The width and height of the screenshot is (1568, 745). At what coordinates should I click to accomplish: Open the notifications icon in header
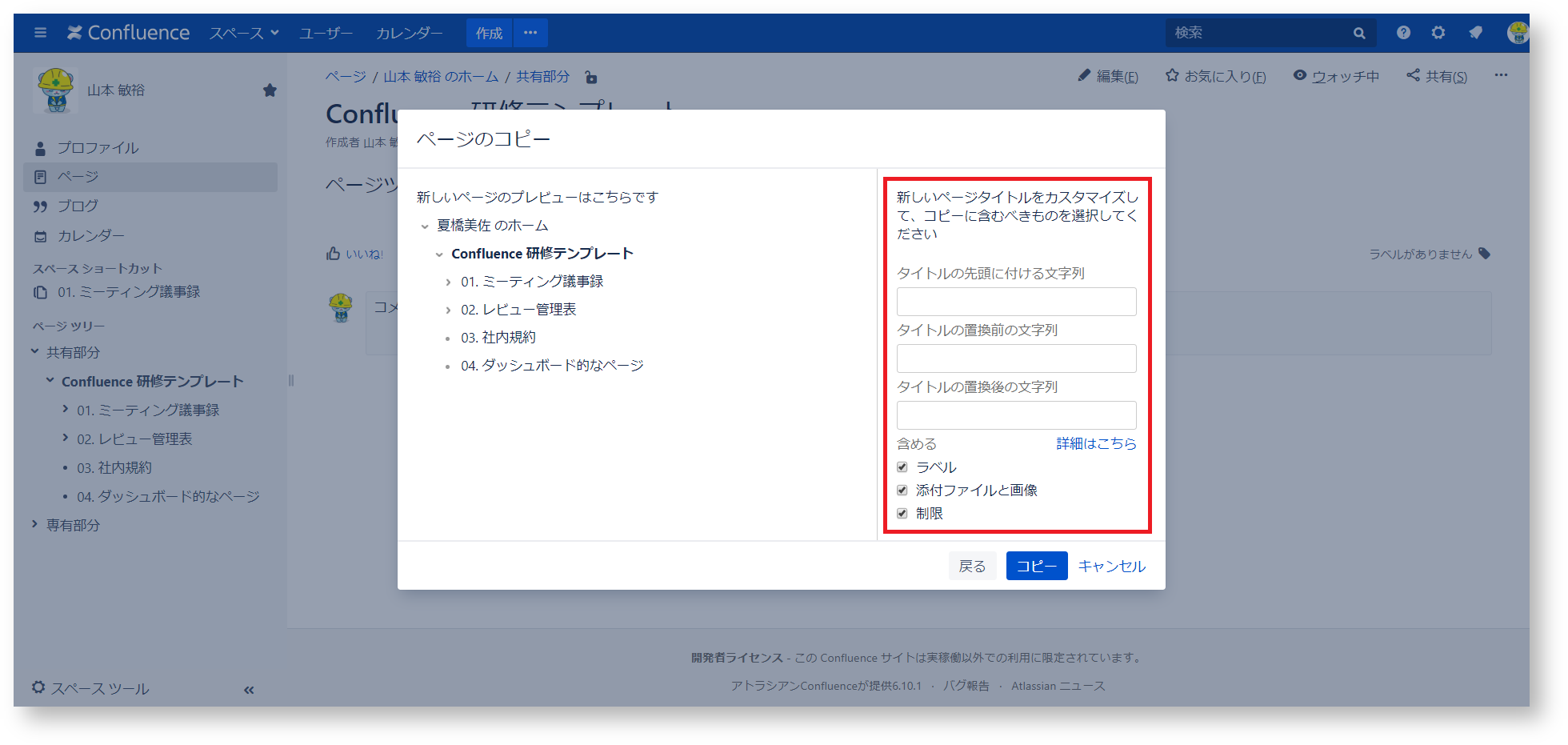1476,33
